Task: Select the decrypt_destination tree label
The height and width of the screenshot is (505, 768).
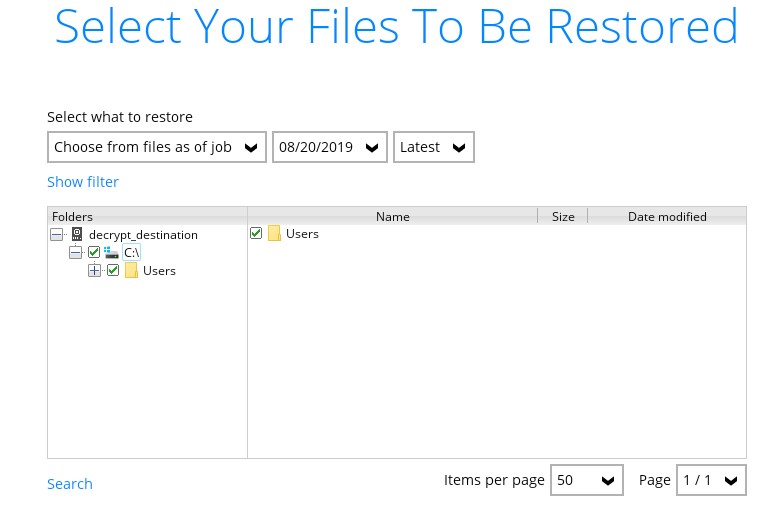Action: coord(144,235)
